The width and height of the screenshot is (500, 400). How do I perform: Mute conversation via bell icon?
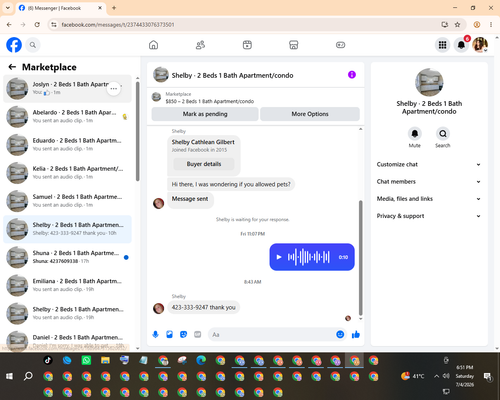click(x=415, y=134)
